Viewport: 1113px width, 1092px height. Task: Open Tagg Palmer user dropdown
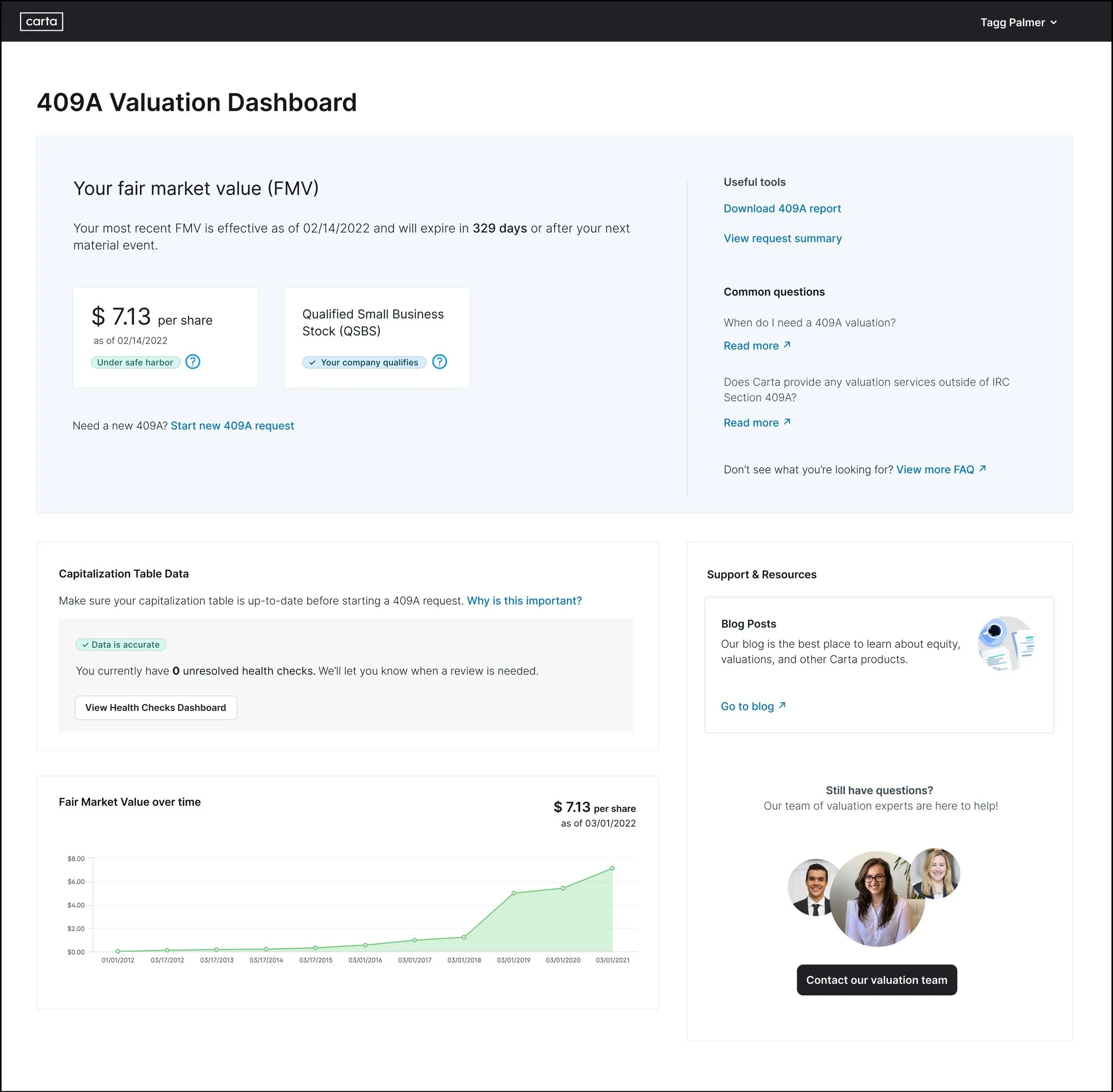pos(1018,22)
